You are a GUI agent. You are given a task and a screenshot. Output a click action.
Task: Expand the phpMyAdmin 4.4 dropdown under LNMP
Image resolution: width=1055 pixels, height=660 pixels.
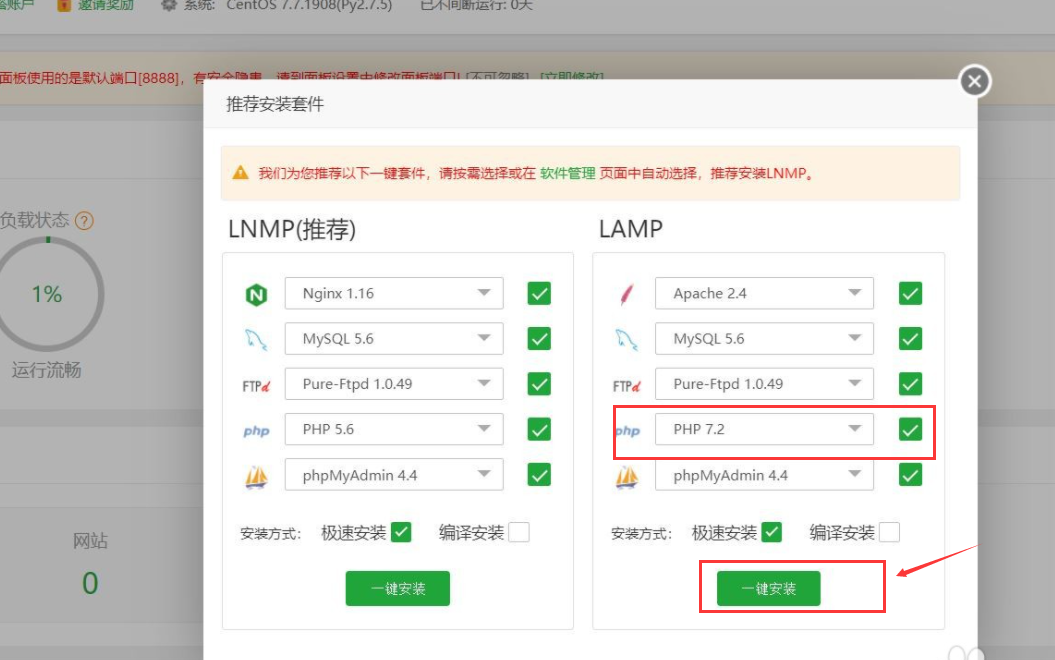tap(484, 474)
